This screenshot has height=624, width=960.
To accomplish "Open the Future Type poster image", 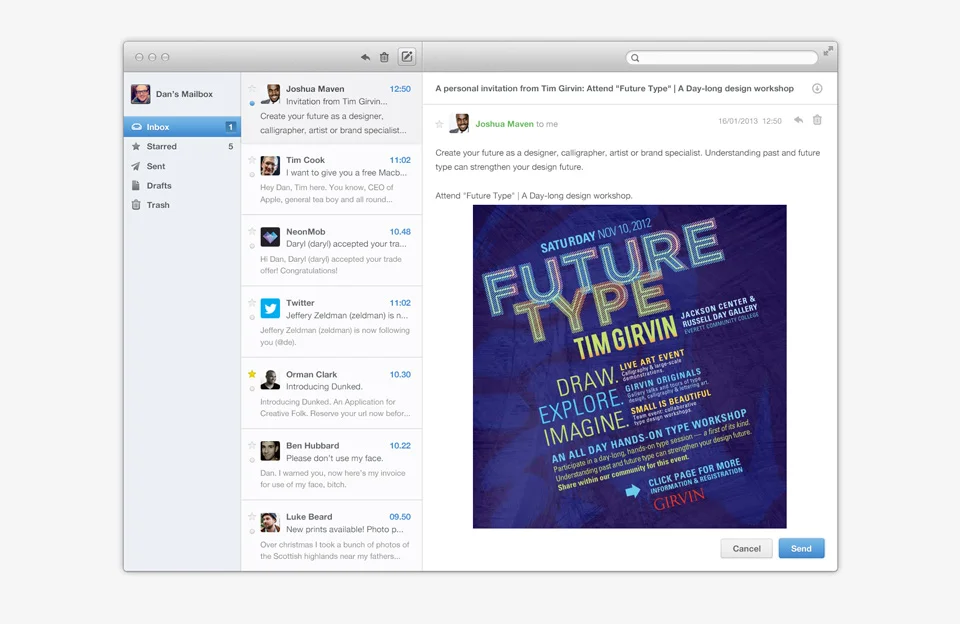I will 629,366.
